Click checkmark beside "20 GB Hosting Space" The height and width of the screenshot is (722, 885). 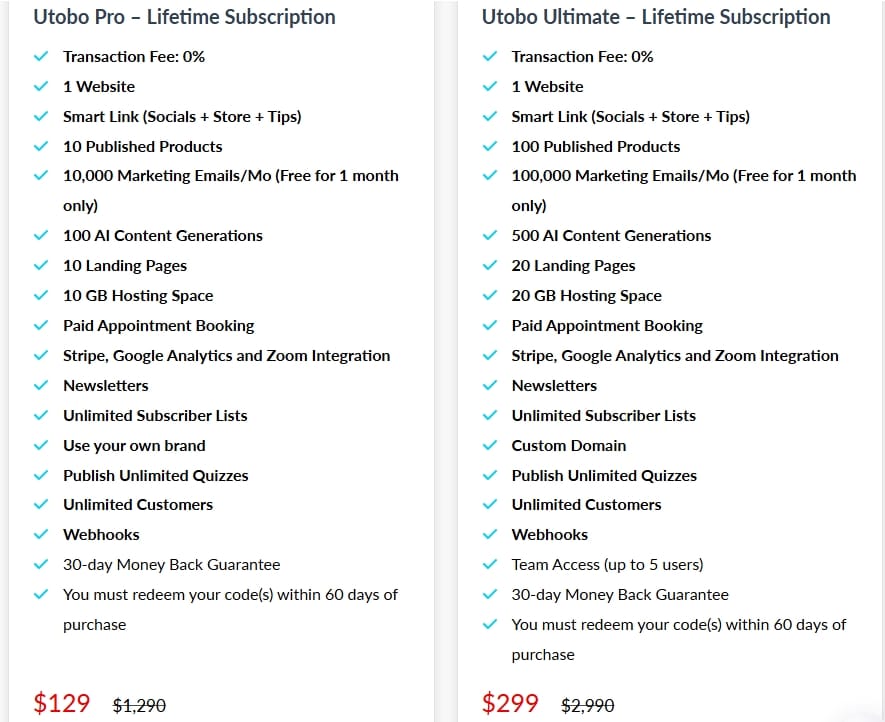click(490, 296)
